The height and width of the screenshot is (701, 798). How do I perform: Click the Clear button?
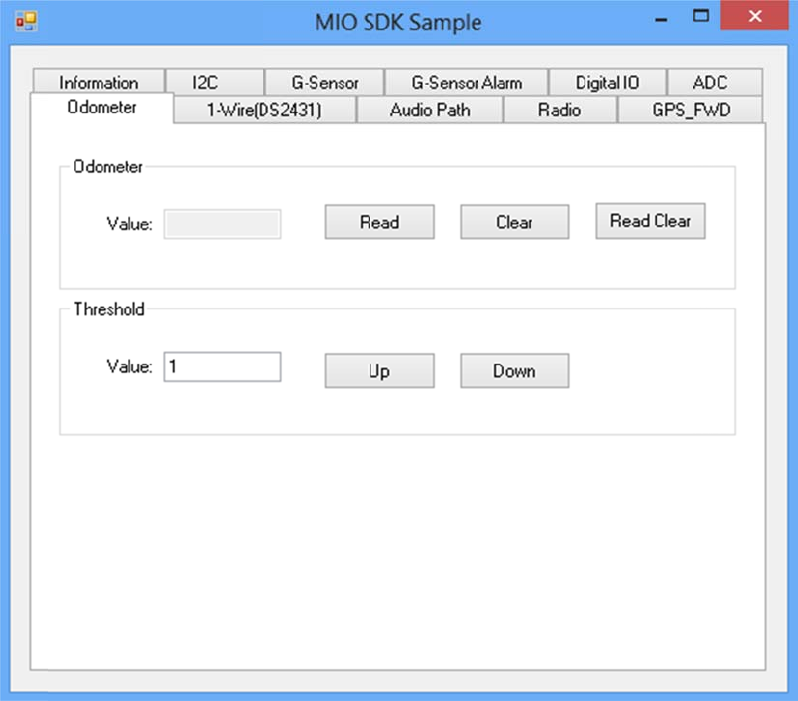click(515, 222)
